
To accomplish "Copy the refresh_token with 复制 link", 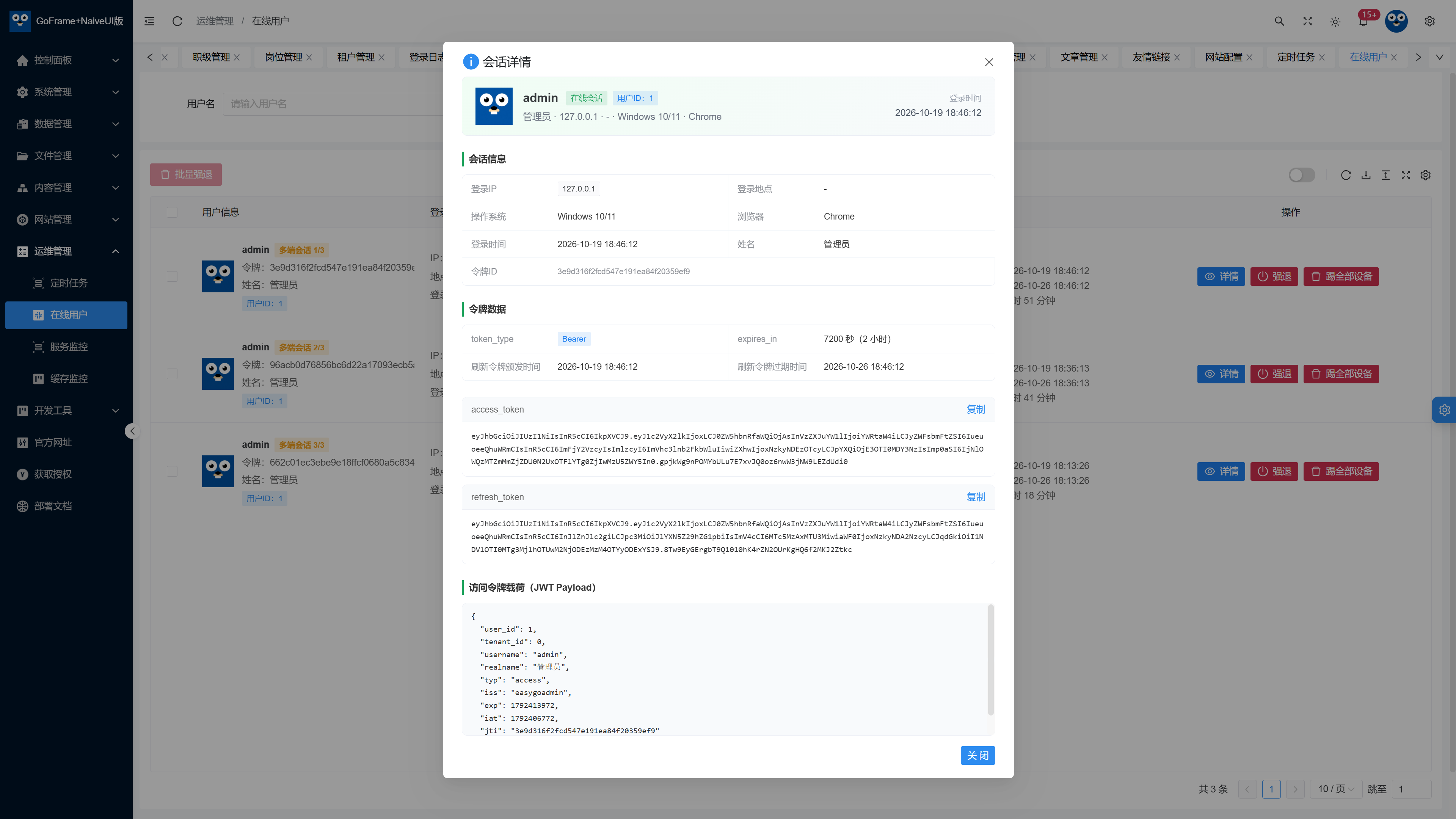I will [x=976, y=497].
